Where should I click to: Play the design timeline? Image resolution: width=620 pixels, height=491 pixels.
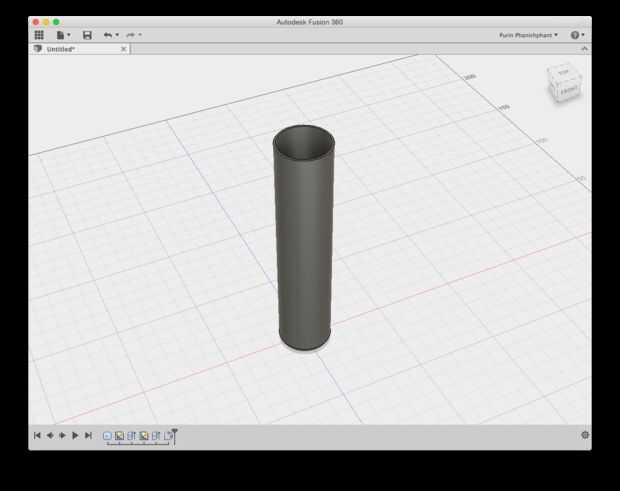pos(75,435)
